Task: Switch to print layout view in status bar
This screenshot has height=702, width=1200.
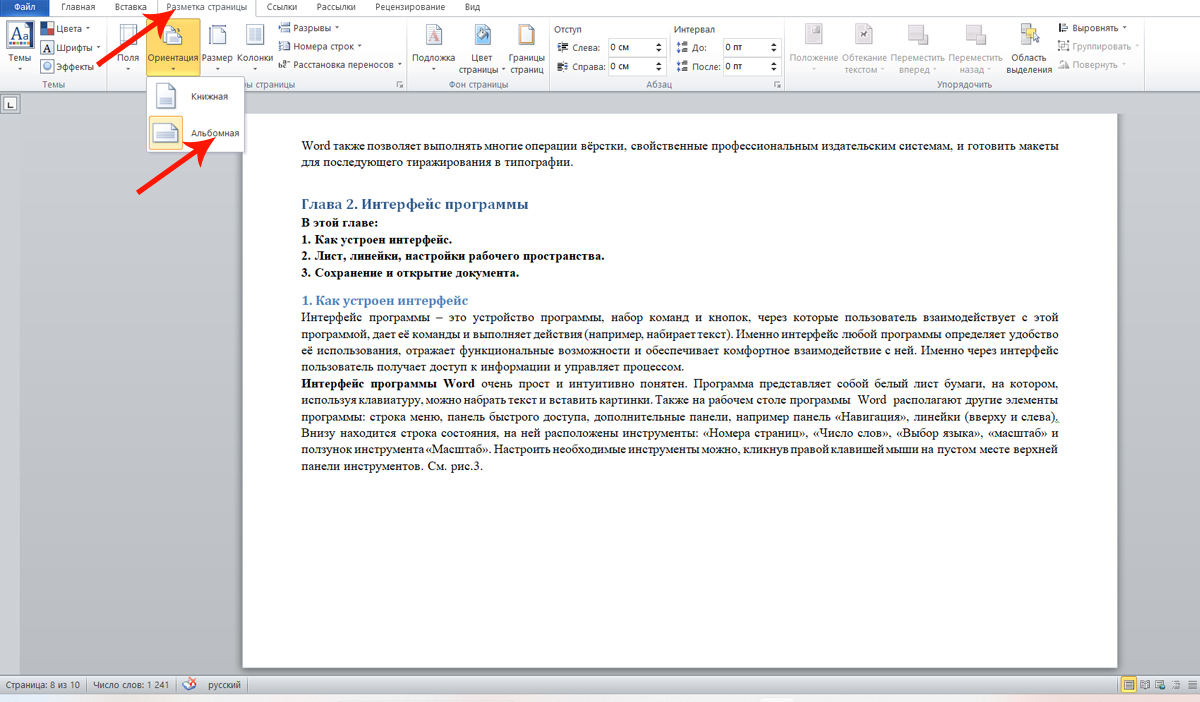Action: 1129,686
